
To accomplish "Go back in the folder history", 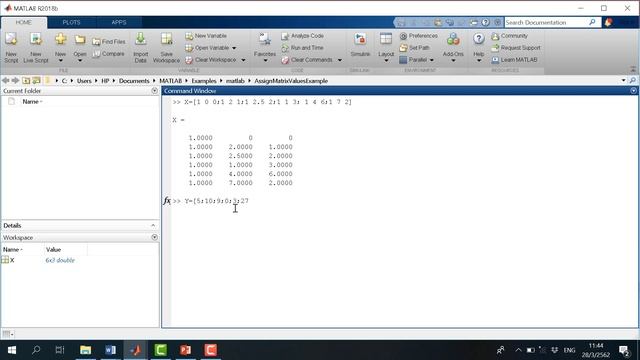I will pyautogui.click(x=5, y=80).
